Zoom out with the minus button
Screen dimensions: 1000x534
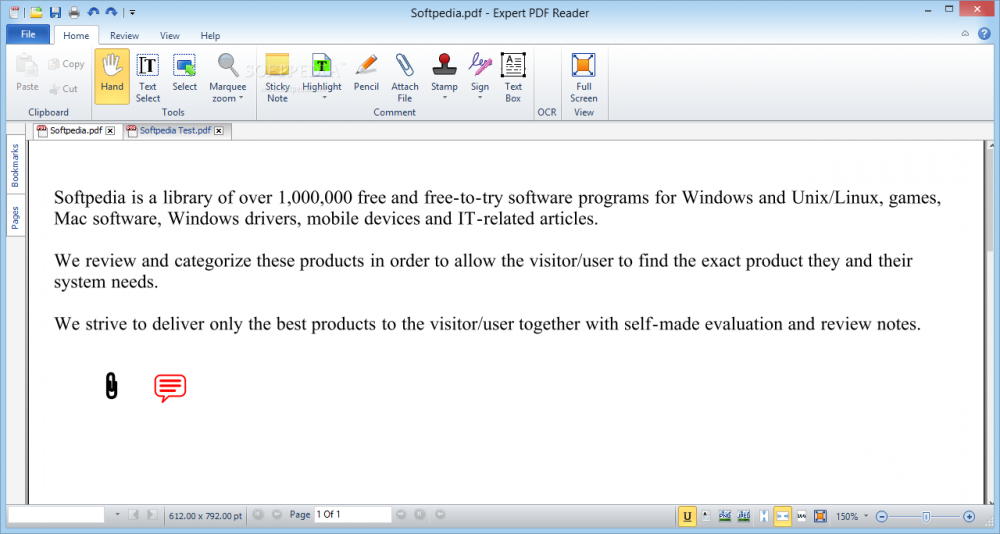tap(881, 515)
